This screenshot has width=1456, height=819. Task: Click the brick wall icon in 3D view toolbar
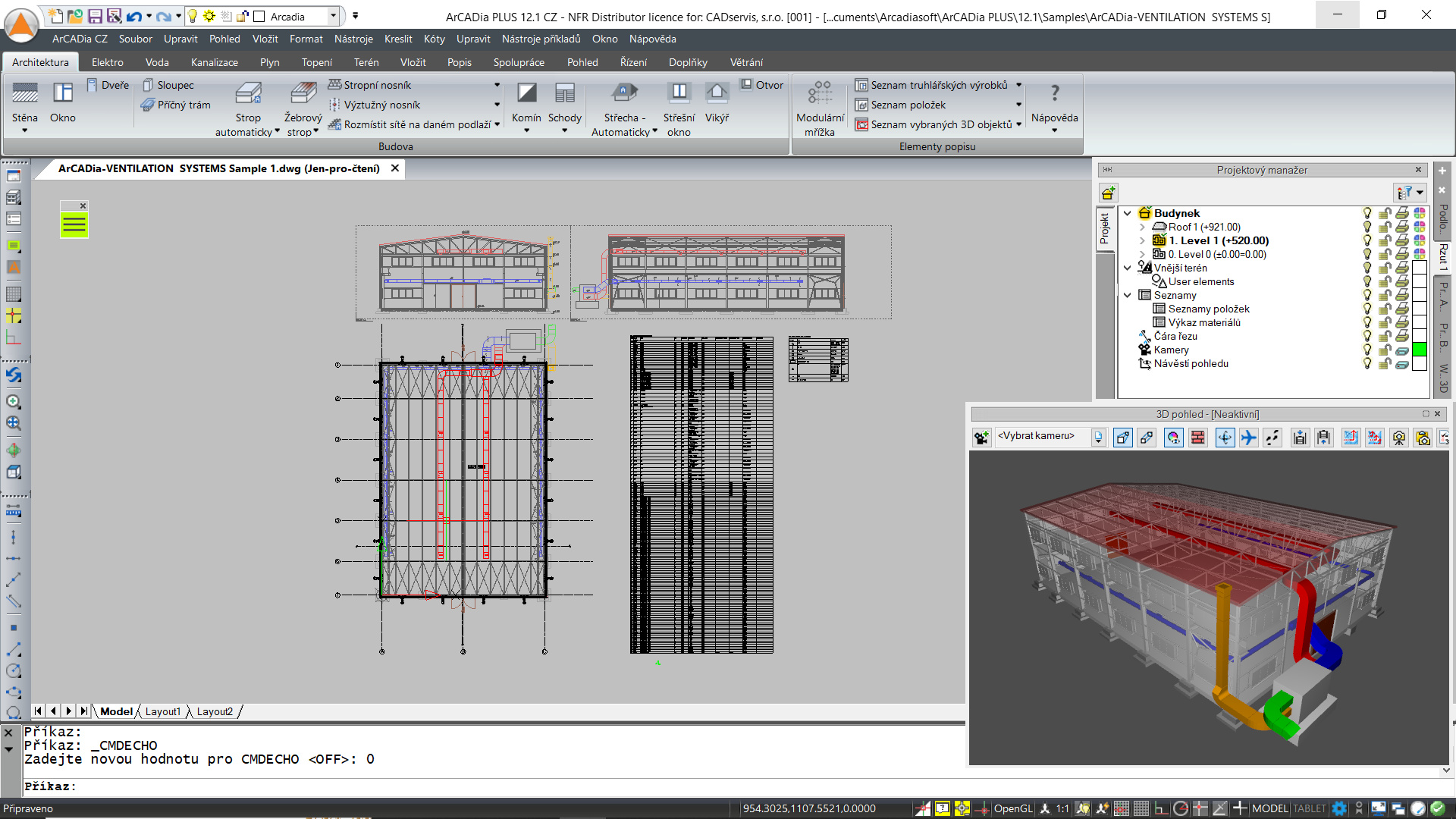tap(1197, 438)
